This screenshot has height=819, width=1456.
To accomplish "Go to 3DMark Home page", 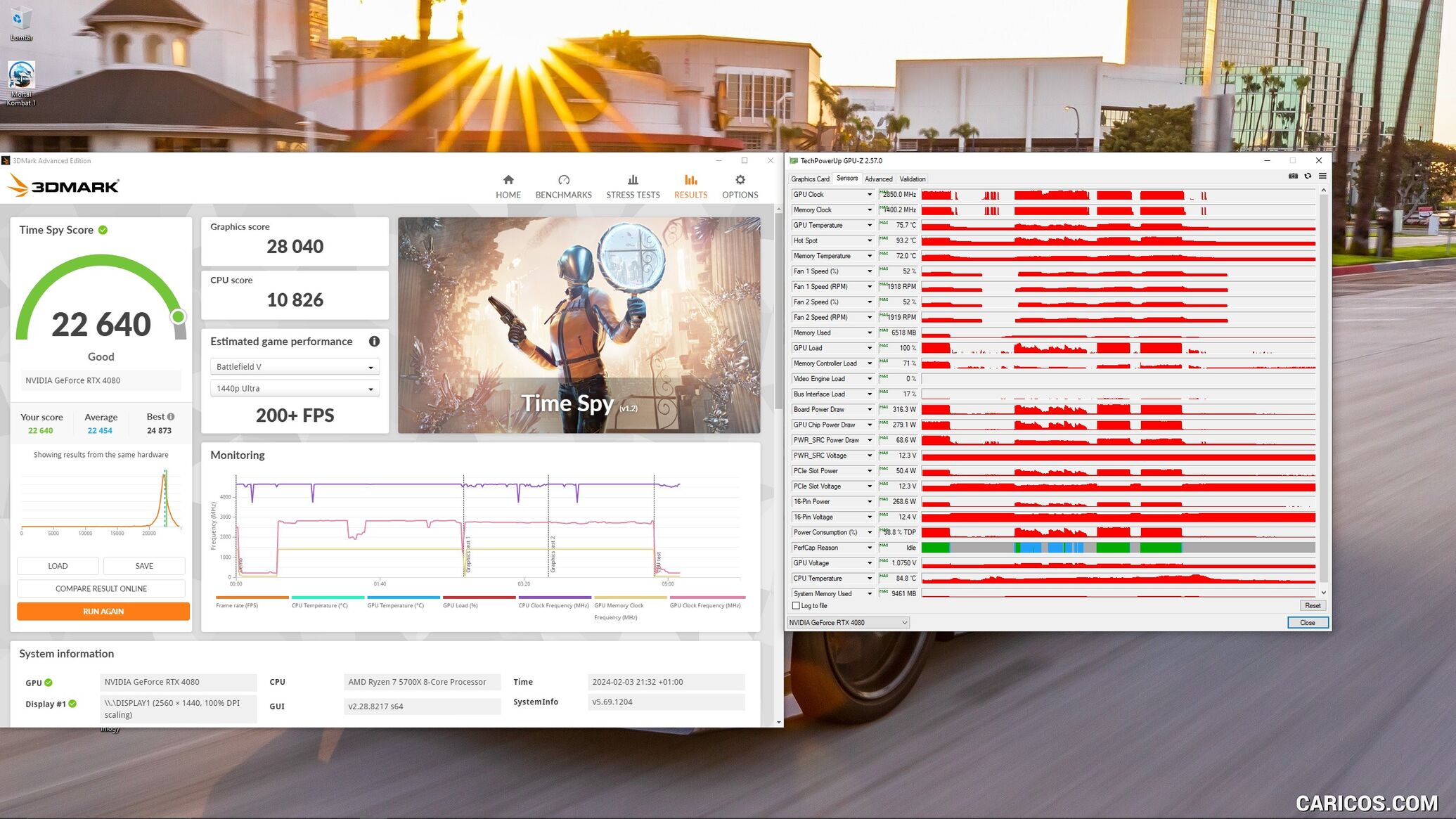I will [x=508, y=187].
